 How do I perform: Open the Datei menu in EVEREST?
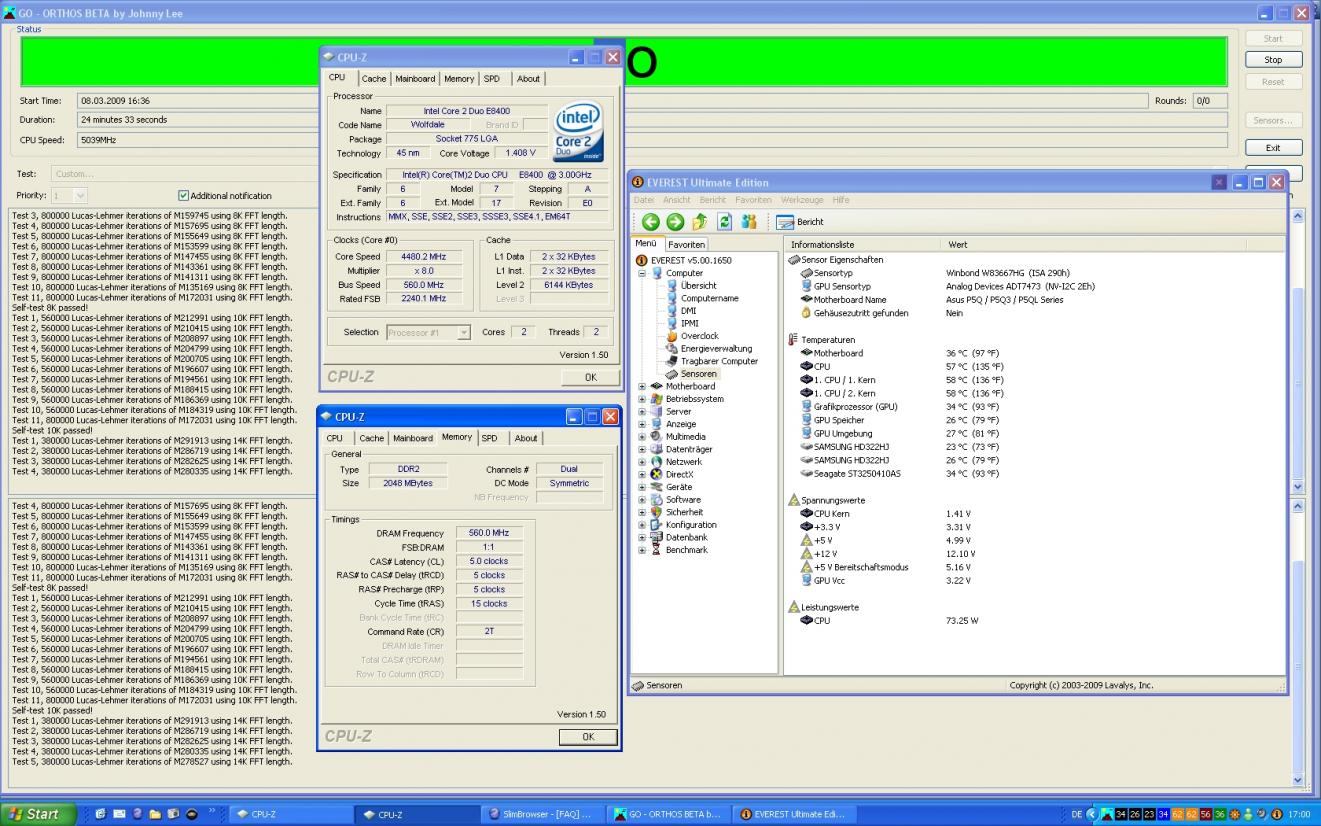point(643,200)
